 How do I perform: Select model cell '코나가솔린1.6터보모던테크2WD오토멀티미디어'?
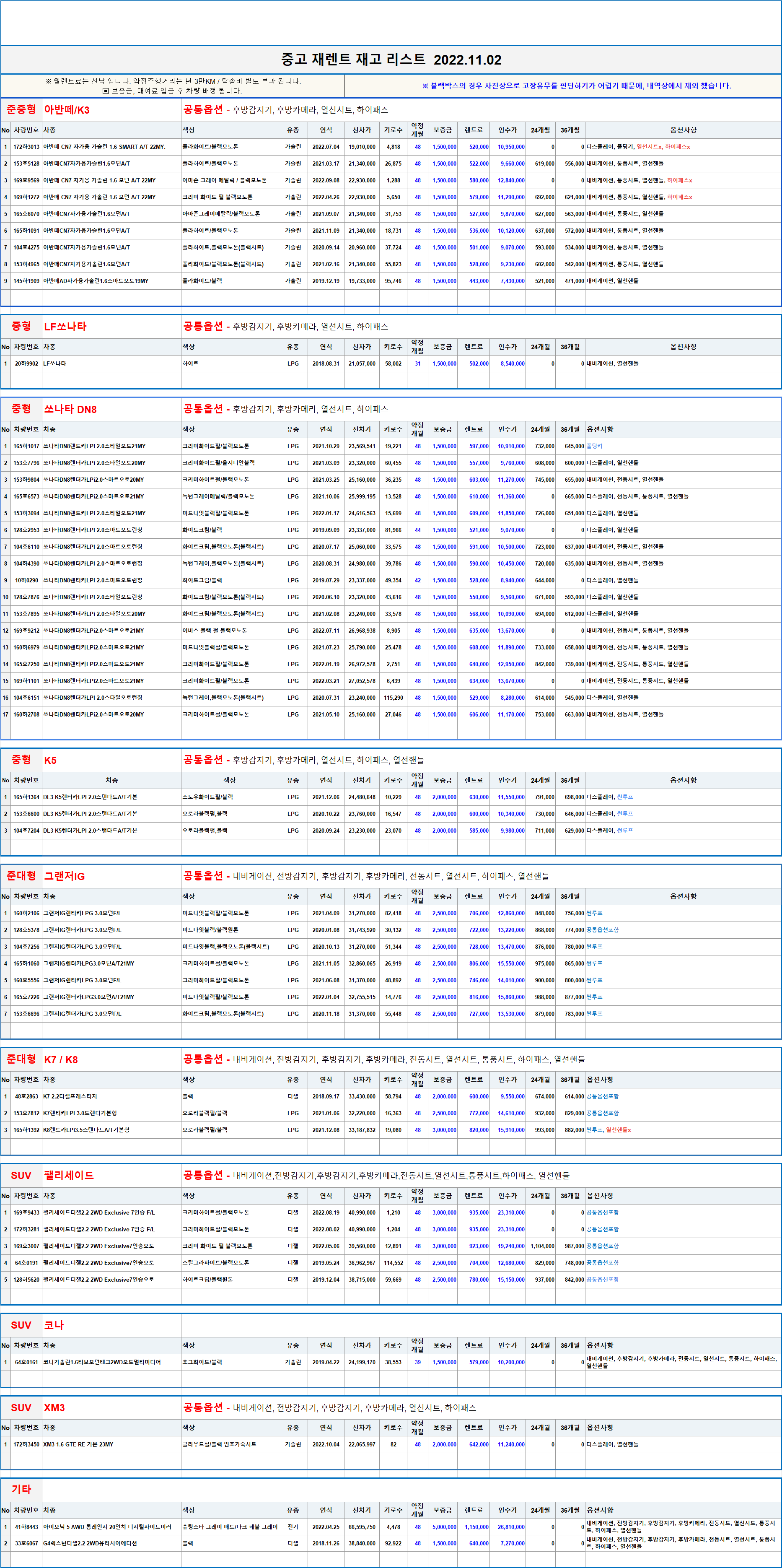(102, 1363)
